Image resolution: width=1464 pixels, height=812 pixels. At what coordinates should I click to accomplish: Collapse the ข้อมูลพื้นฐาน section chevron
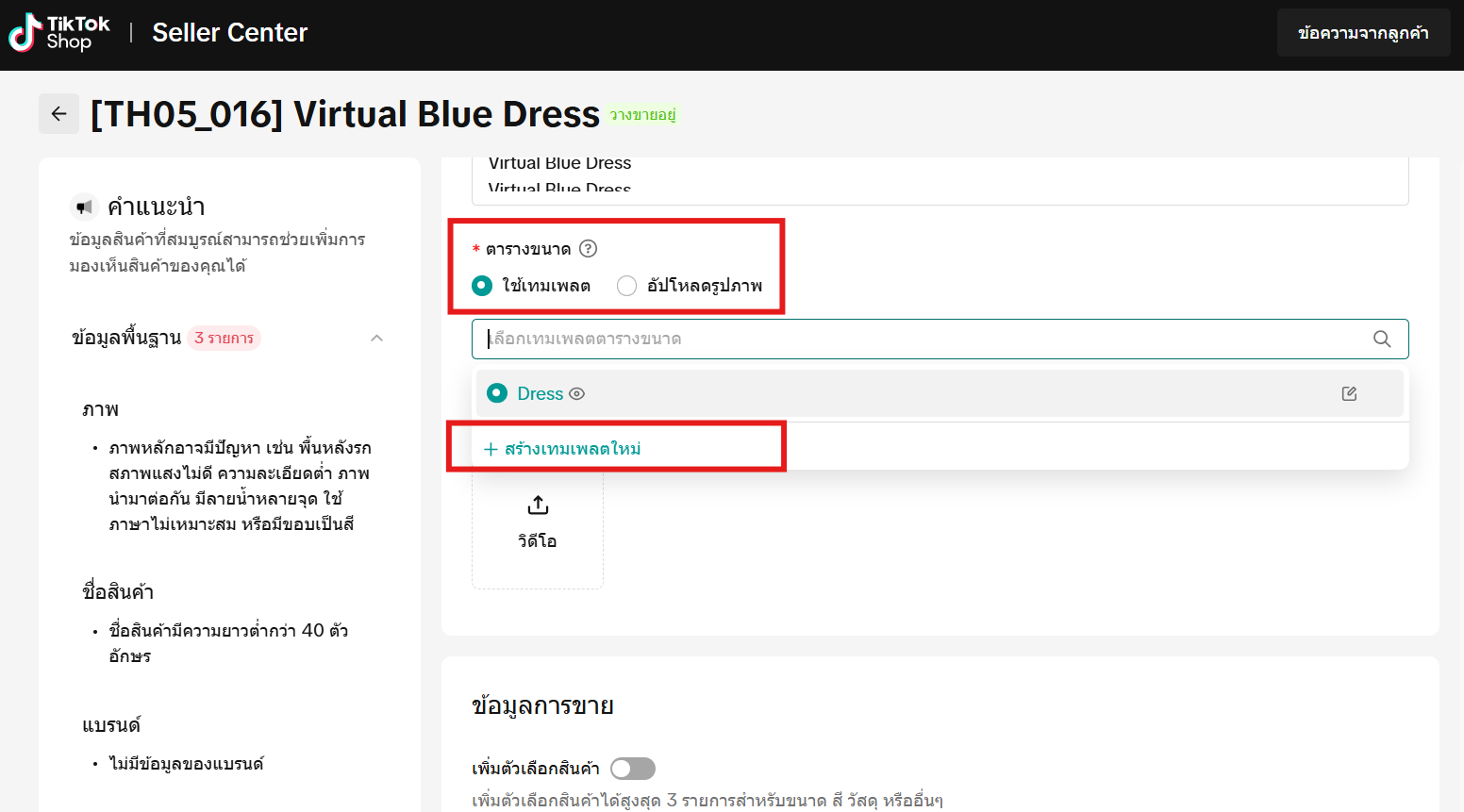[x=376, y=339]
